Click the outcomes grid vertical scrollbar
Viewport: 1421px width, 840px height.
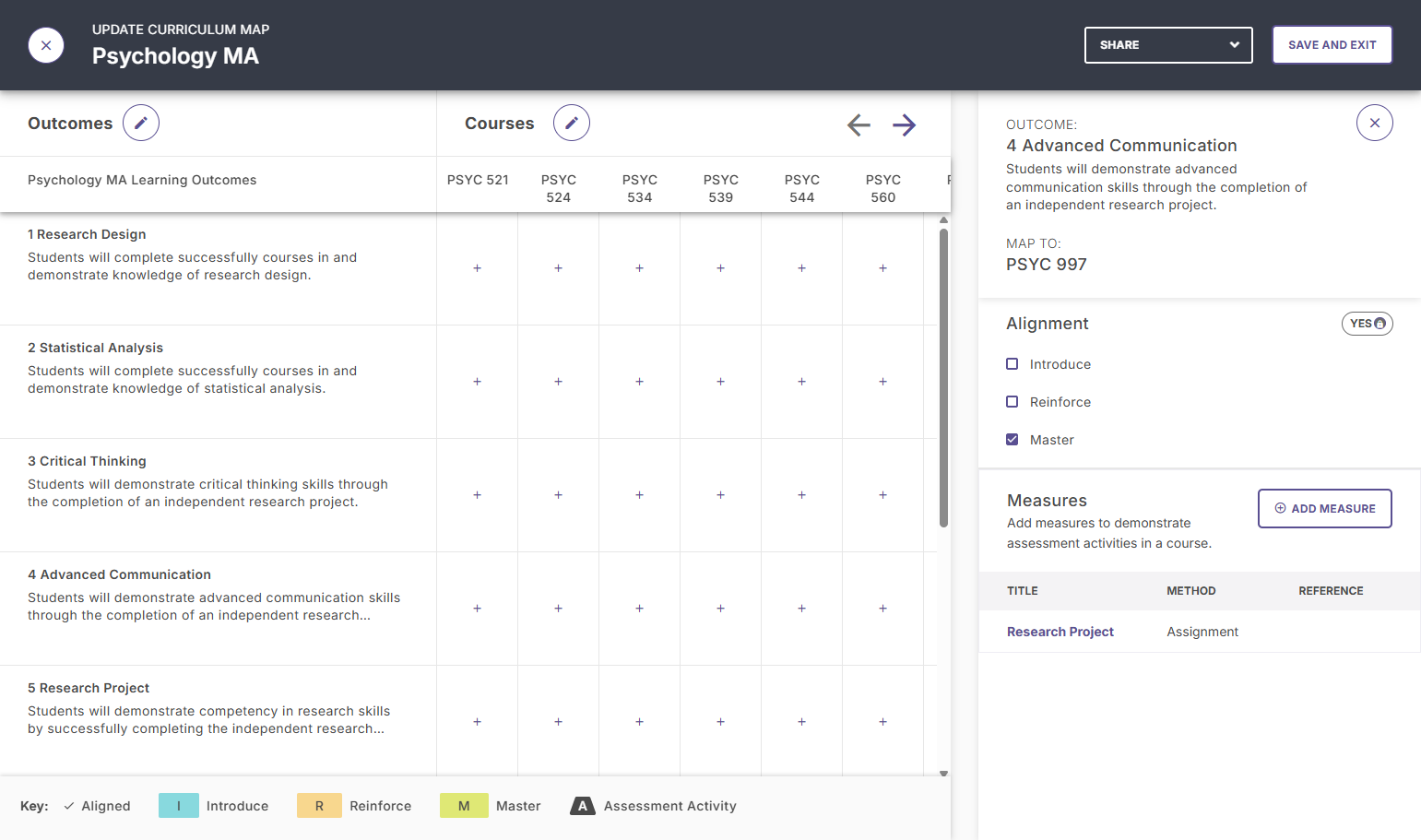943,378
